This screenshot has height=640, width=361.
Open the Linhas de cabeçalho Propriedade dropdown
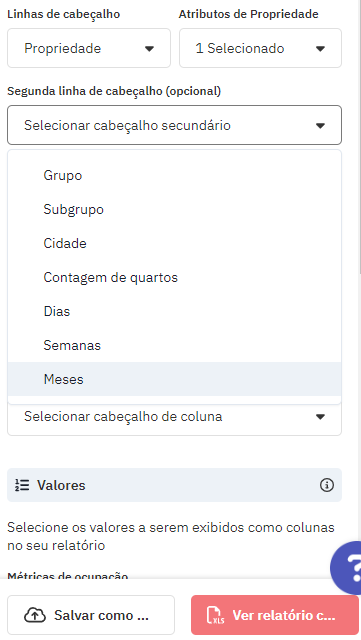[89, 48]
